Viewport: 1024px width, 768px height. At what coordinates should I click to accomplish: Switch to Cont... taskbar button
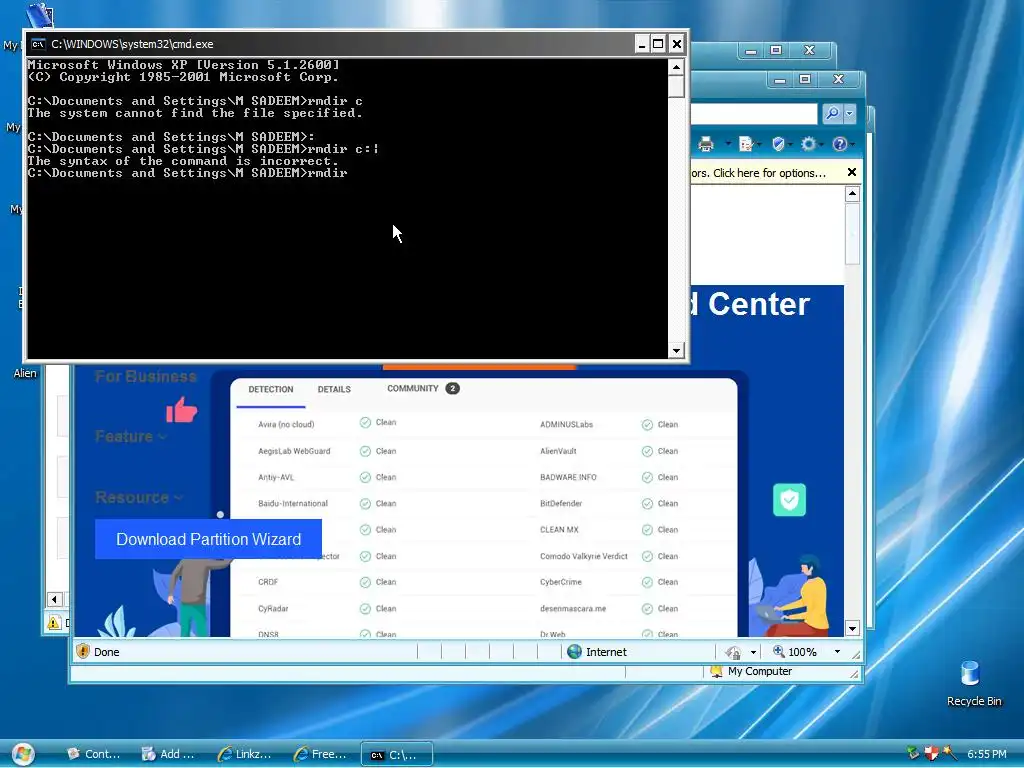point(93,754)
